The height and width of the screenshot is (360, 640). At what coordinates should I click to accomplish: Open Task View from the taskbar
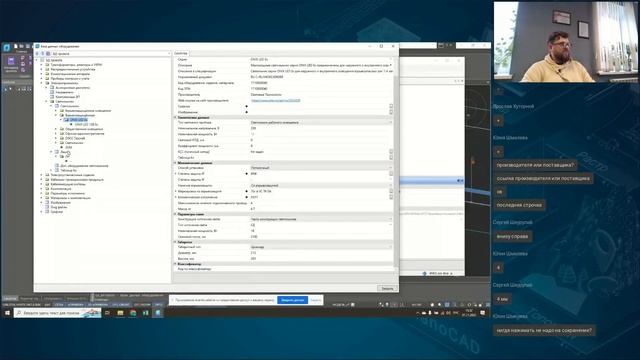coord(107,313)
